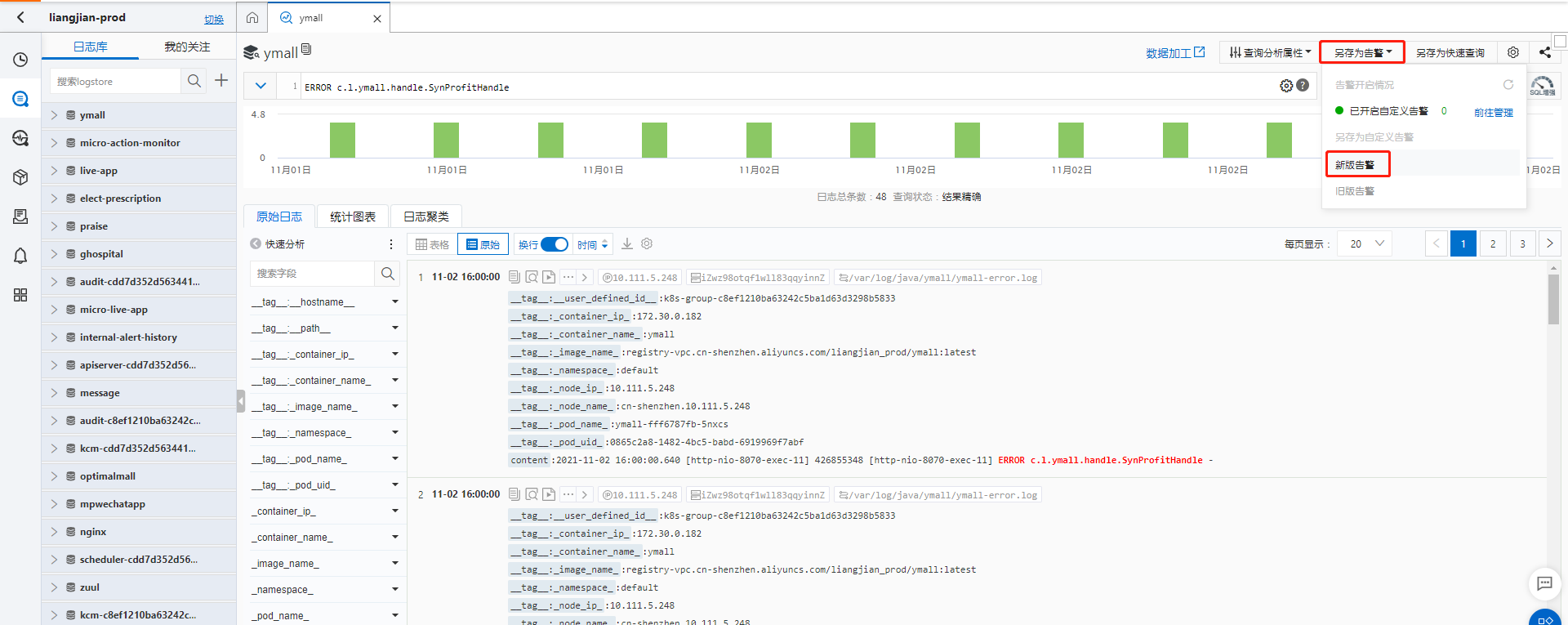The width and height of the screenshot is (1568, 625).
Task: Click the 另存为快速查询 button
Action: pyautogui.click(x=1450, y=53)
